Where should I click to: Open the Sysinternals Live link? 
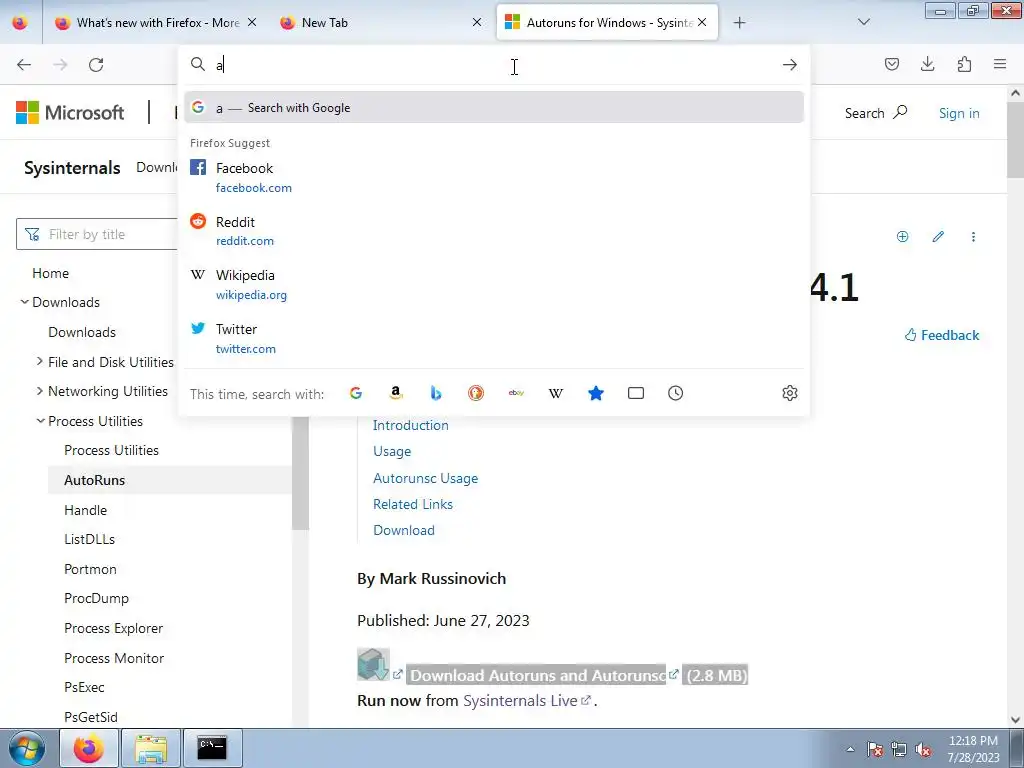[520, 701]
